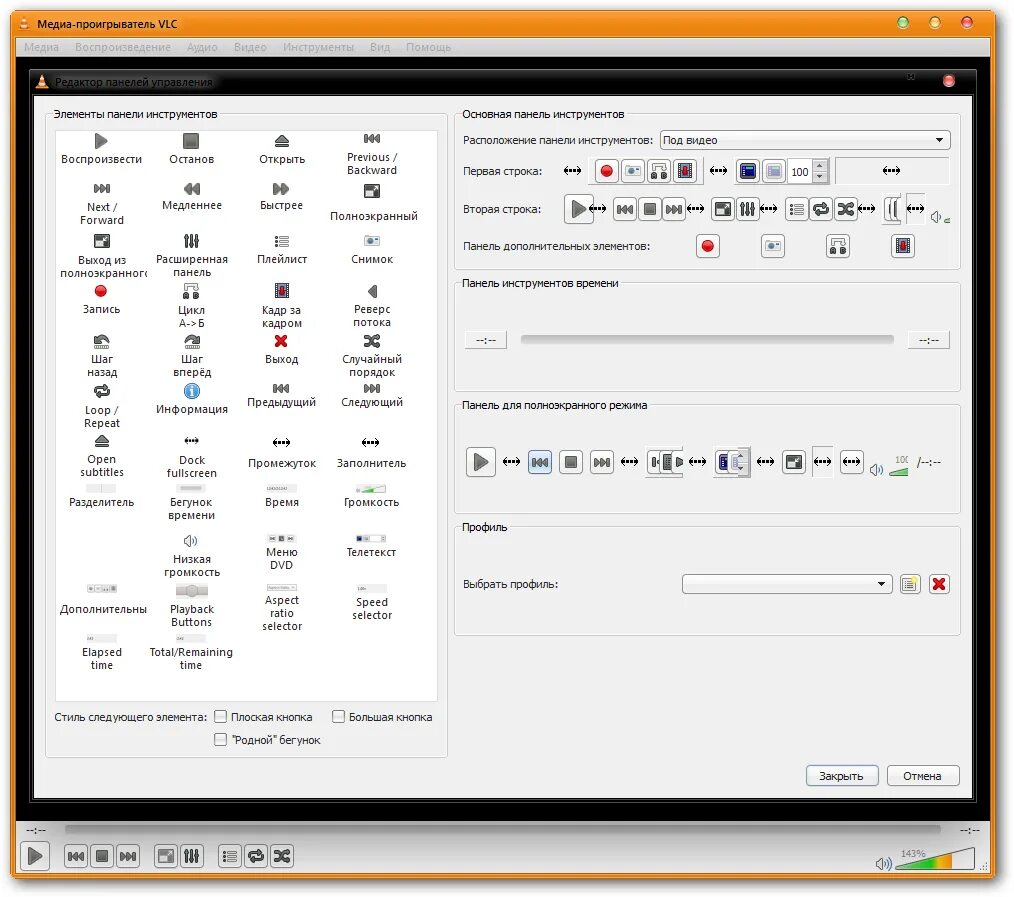This screenshot has width=1014, height=897.
Task: Enable the "Родной" бегунок checkbox
Action: [221, 739]
